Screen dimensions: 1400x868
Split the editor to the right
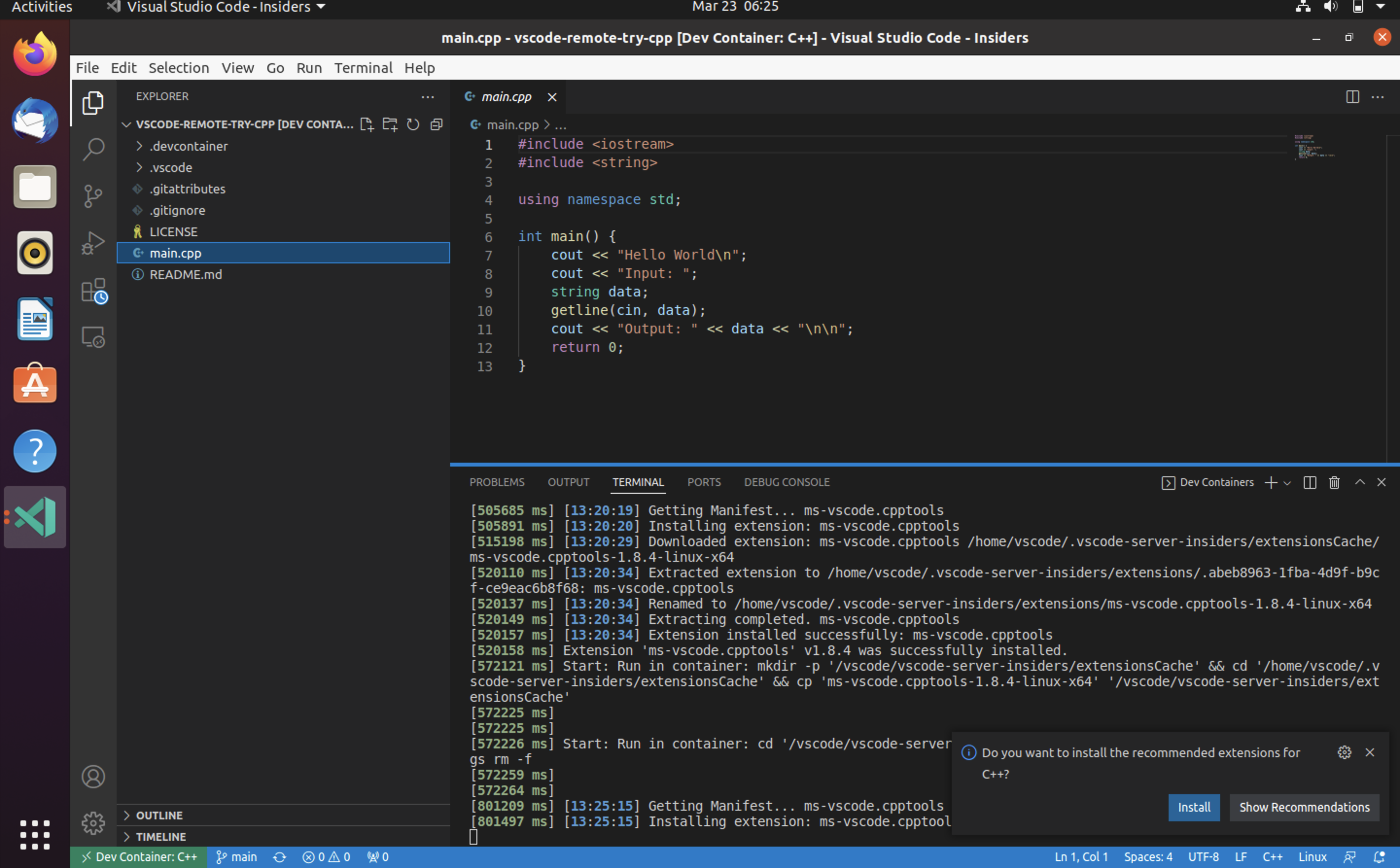coord(1352,97)
